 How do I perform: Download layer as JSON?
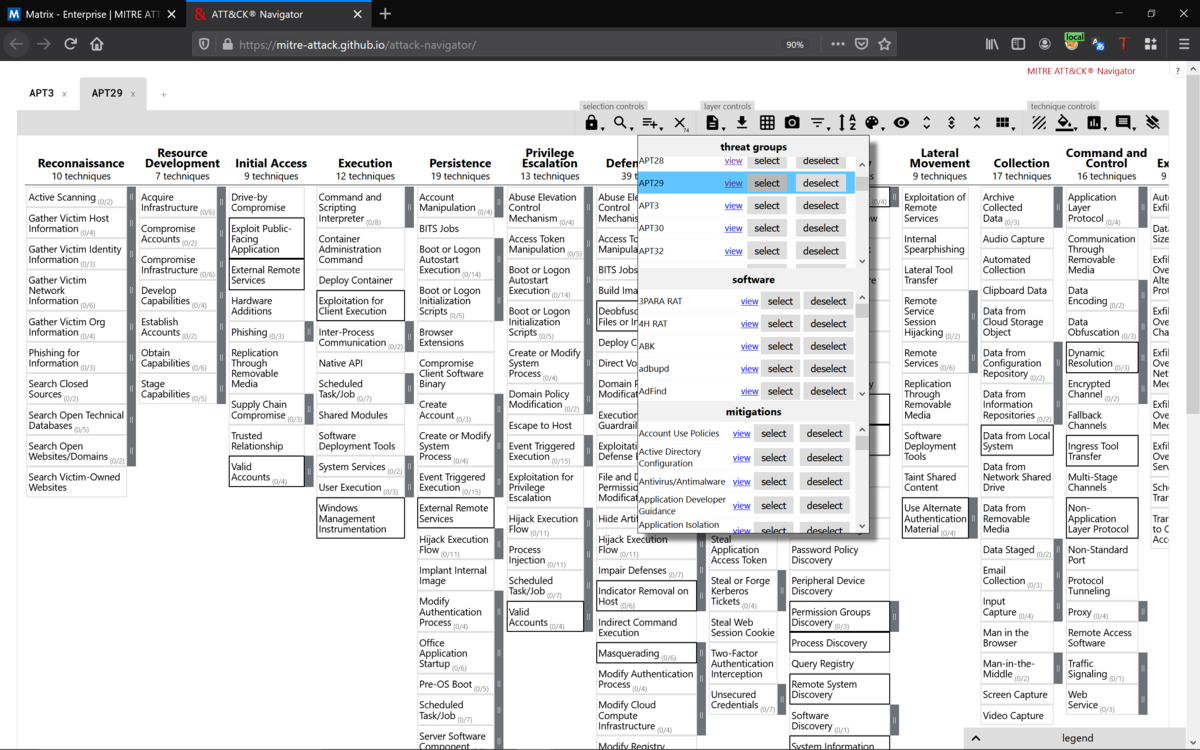(742, 123)
